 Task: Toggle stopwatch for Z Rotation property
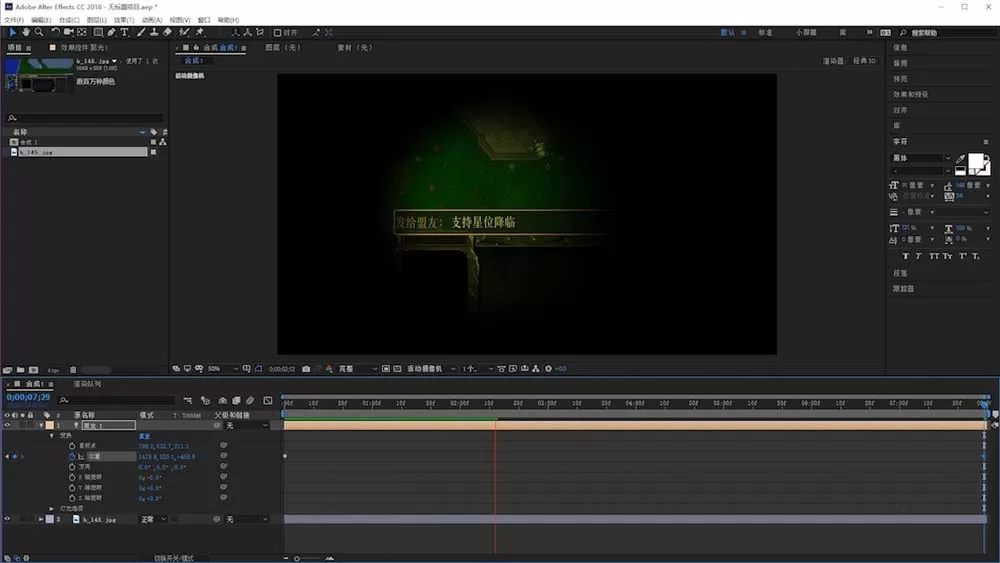[72, 498]
